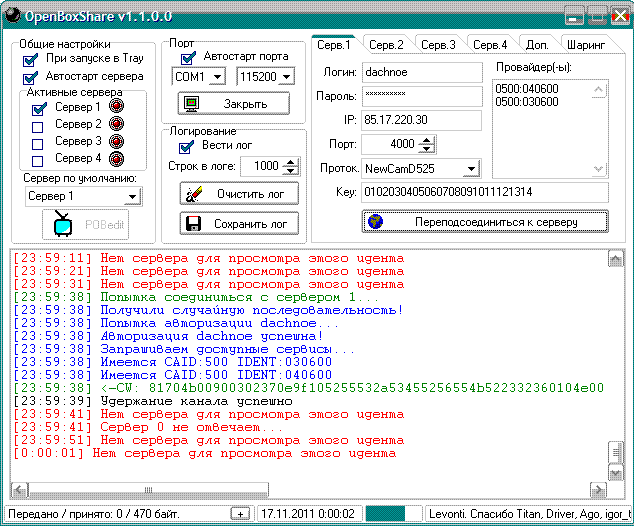Image resolution: width=634 pixels, height=526 pixels.
Task: Click the red status indicator beside Сервер 3
Action: [116, 141]
